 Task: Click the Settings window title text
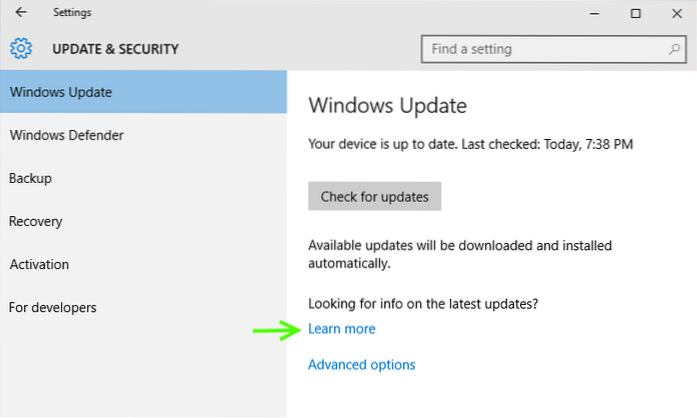[73, 13]
